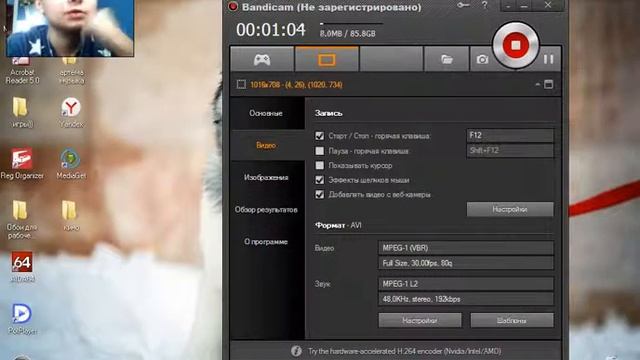Viewport: 640px width, 360px height.
Task: Click the 48.0KHz, stereo, 192kbps field
Action: 466,299
